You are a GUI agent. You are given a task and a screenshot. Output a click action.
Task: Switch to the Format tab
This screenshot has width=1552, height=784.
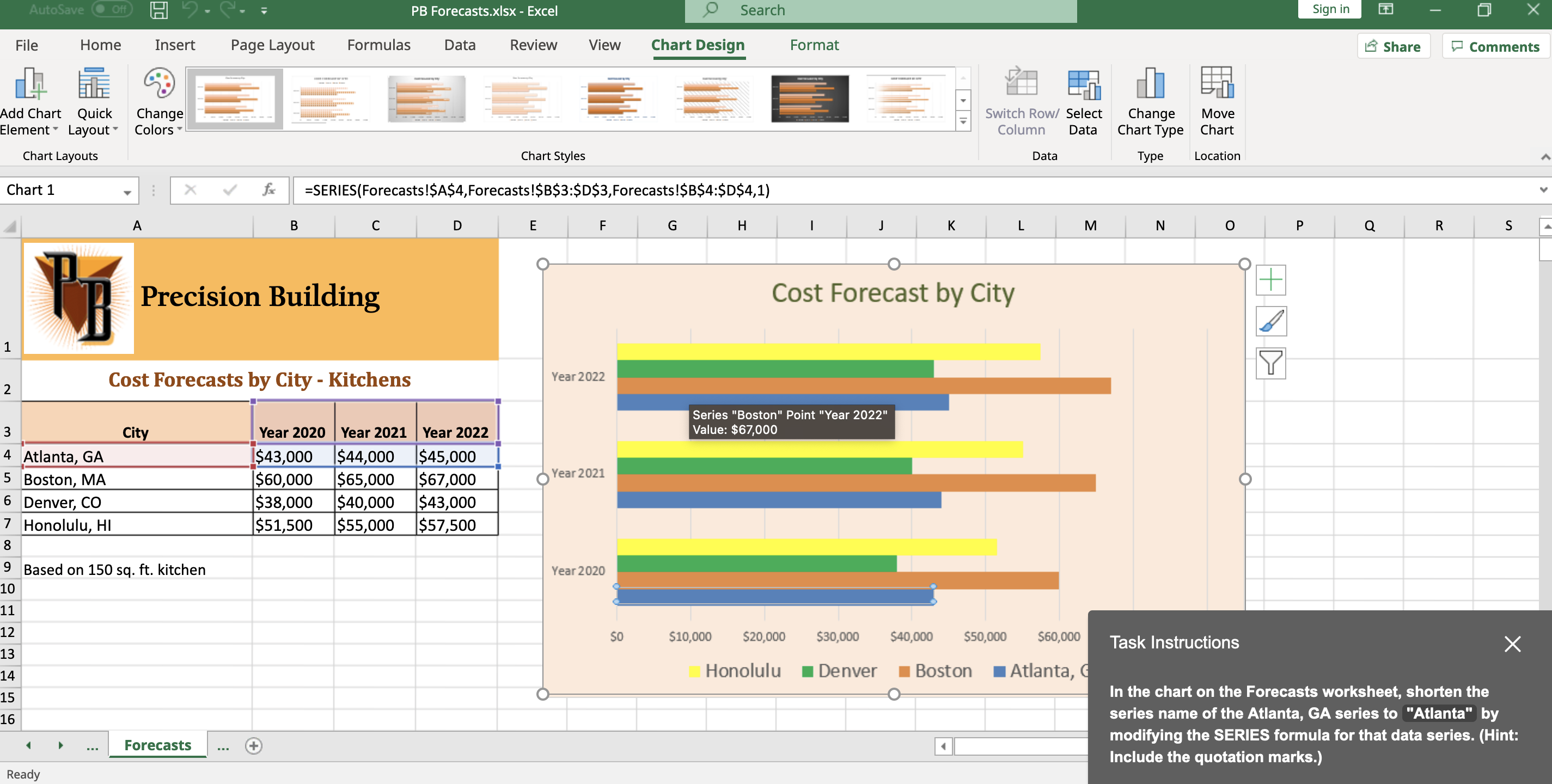point(814,45)
